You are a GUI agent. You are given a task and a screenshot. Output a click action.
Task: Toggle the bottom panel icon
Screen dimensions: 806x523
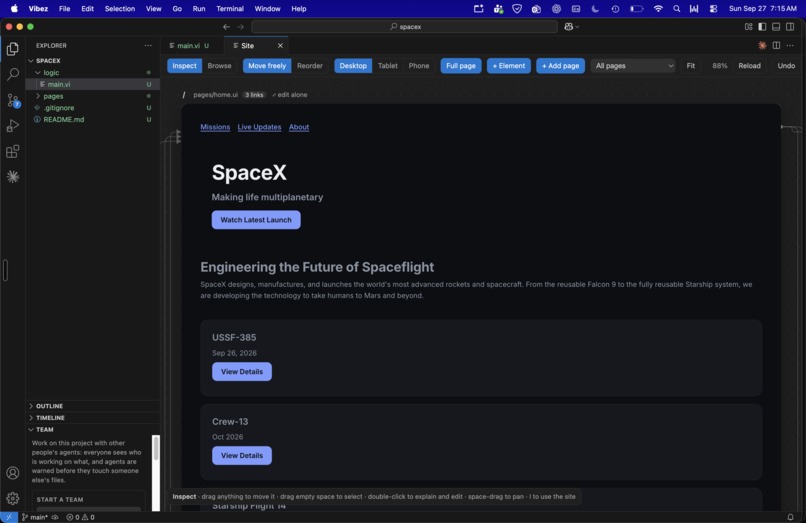776,27
